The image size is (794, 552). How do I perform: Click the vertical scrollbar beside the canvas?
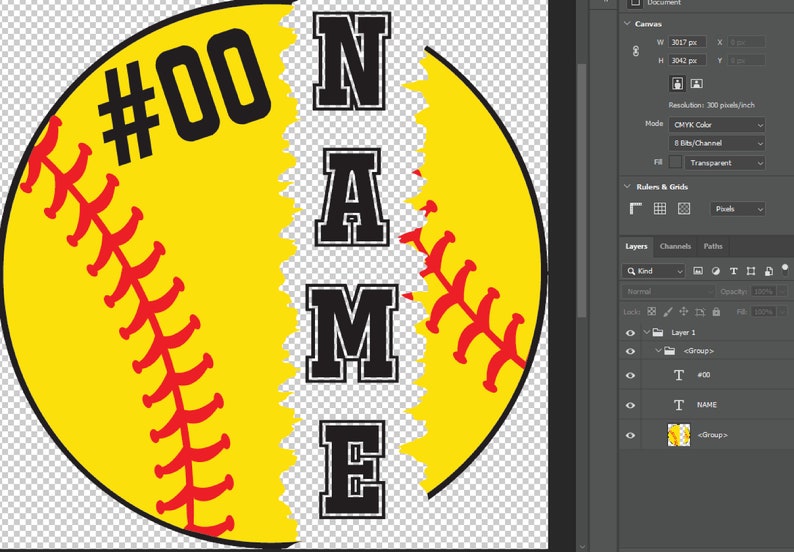pyautogui.click(x=582, y=190)
